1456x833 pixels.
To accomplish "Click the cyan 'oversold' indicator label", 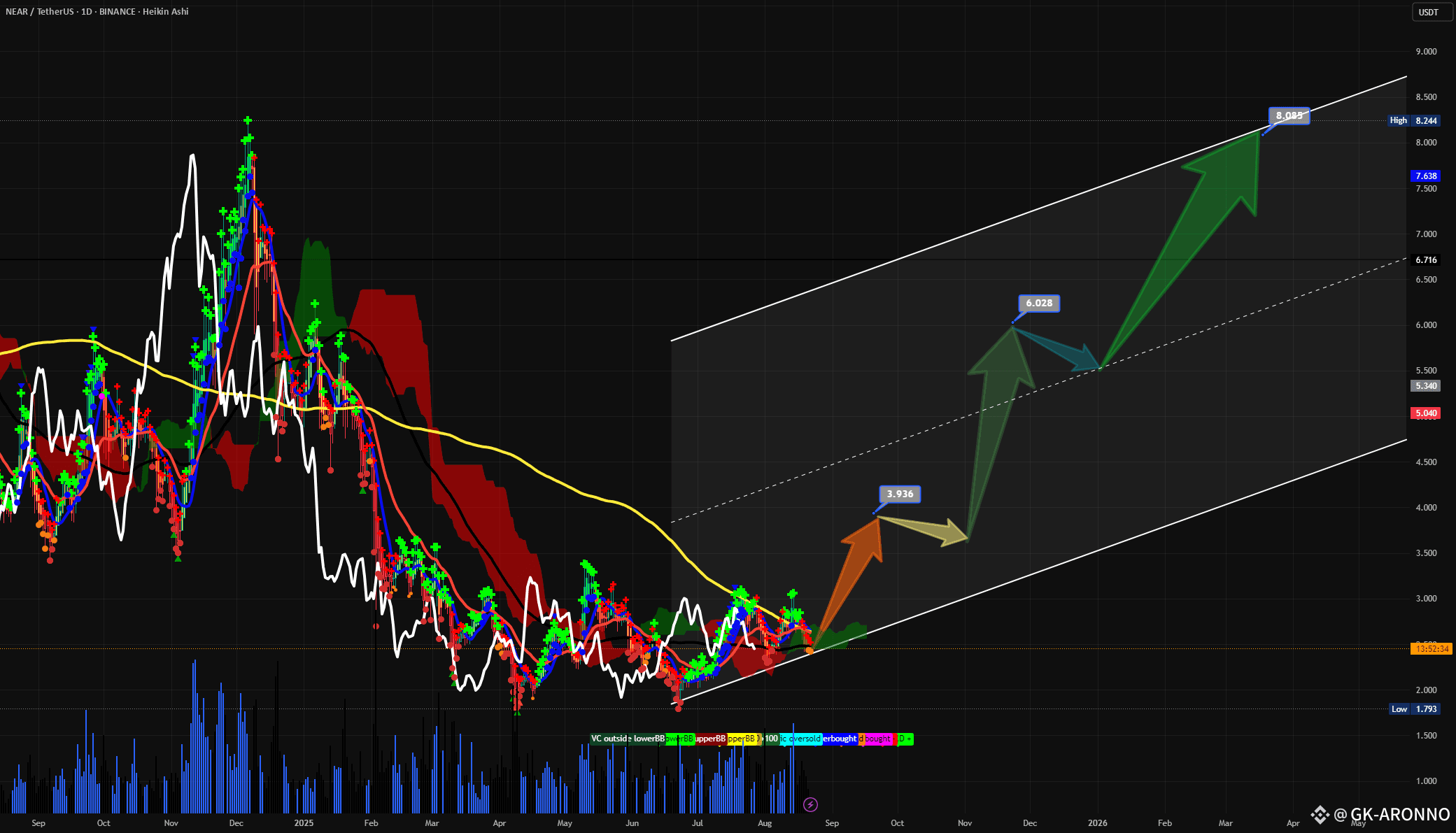I will (x=801, y=739).
